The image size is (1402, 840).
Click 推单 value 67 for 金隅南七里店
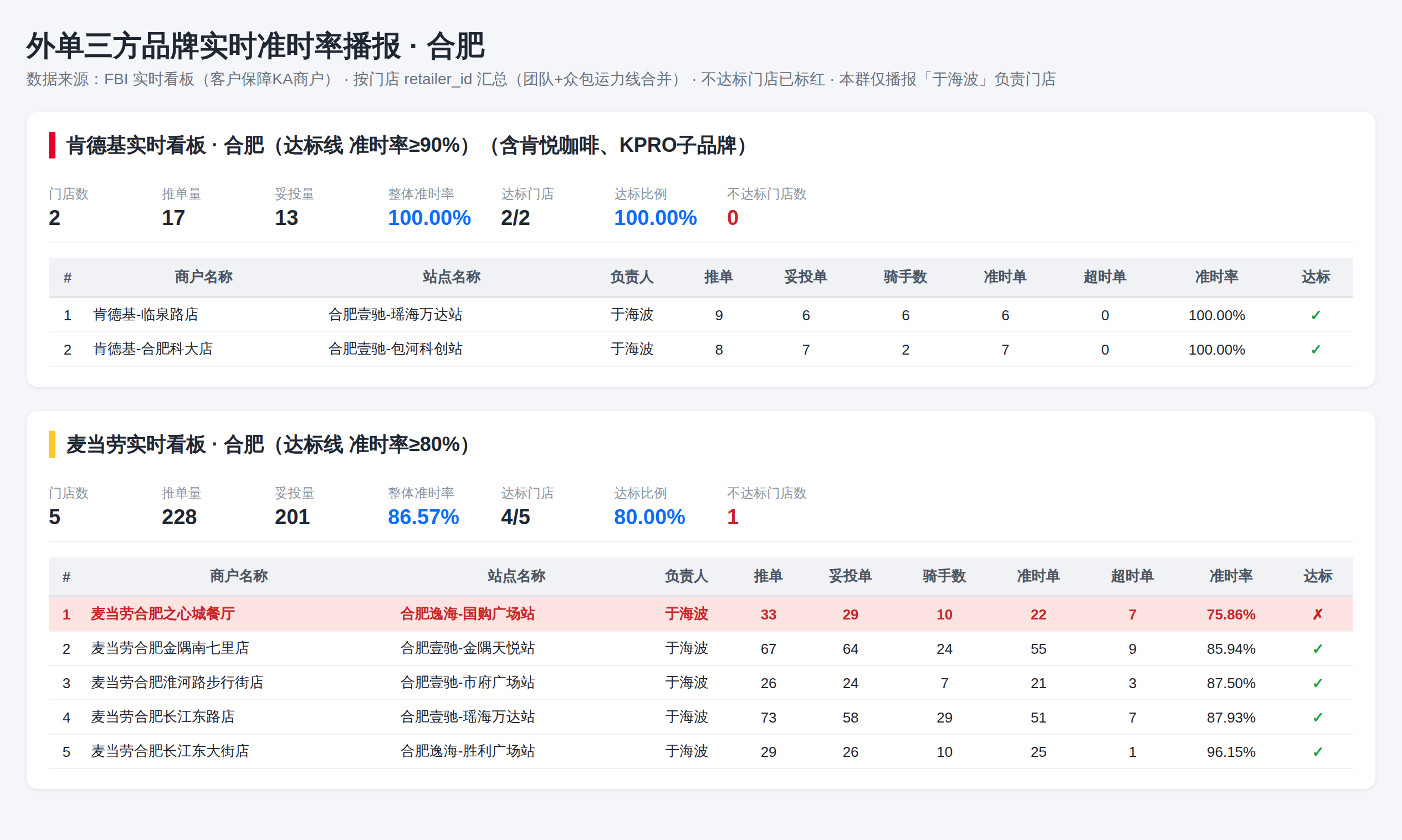pos(768,649)
